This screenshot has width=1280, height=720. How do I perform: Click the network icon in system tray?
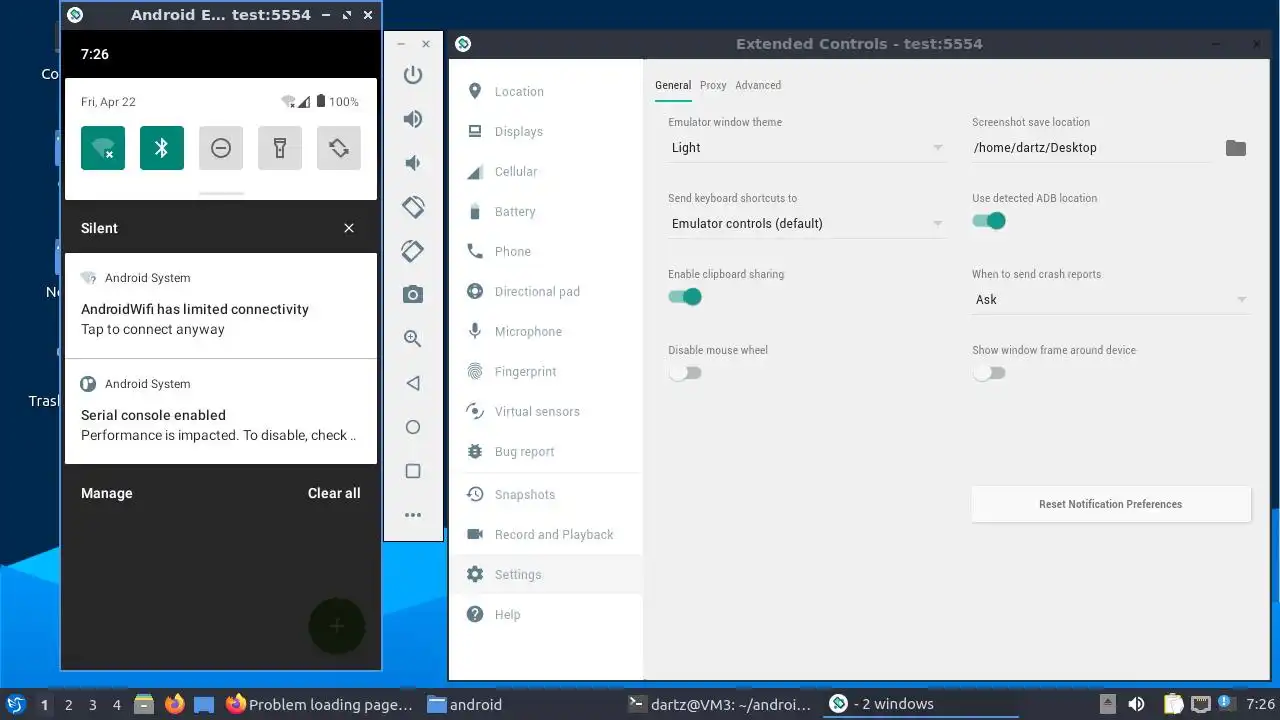1201,704
